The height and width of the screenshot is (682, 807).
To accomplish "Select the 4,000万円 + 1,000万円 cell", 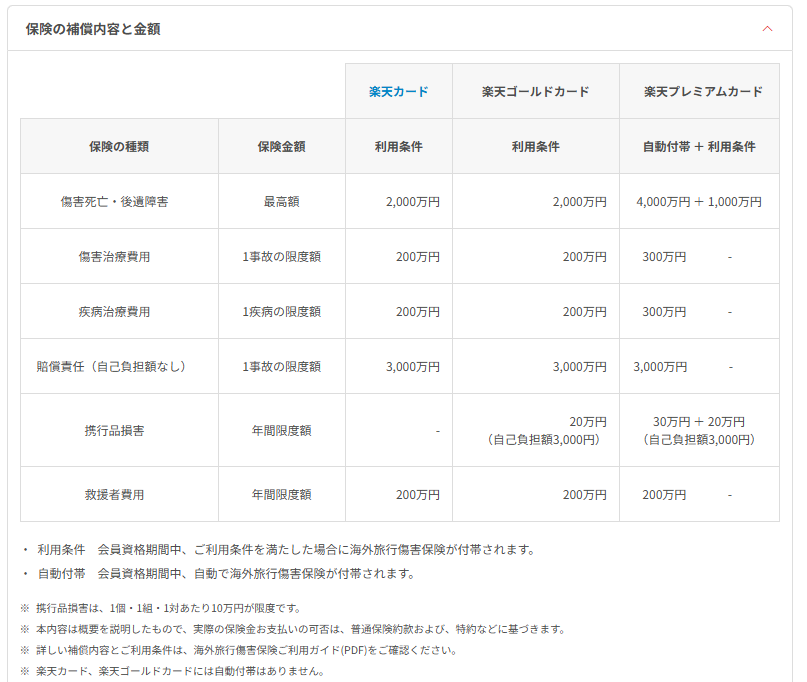I will pyautogui.click(x=699, y=201).
